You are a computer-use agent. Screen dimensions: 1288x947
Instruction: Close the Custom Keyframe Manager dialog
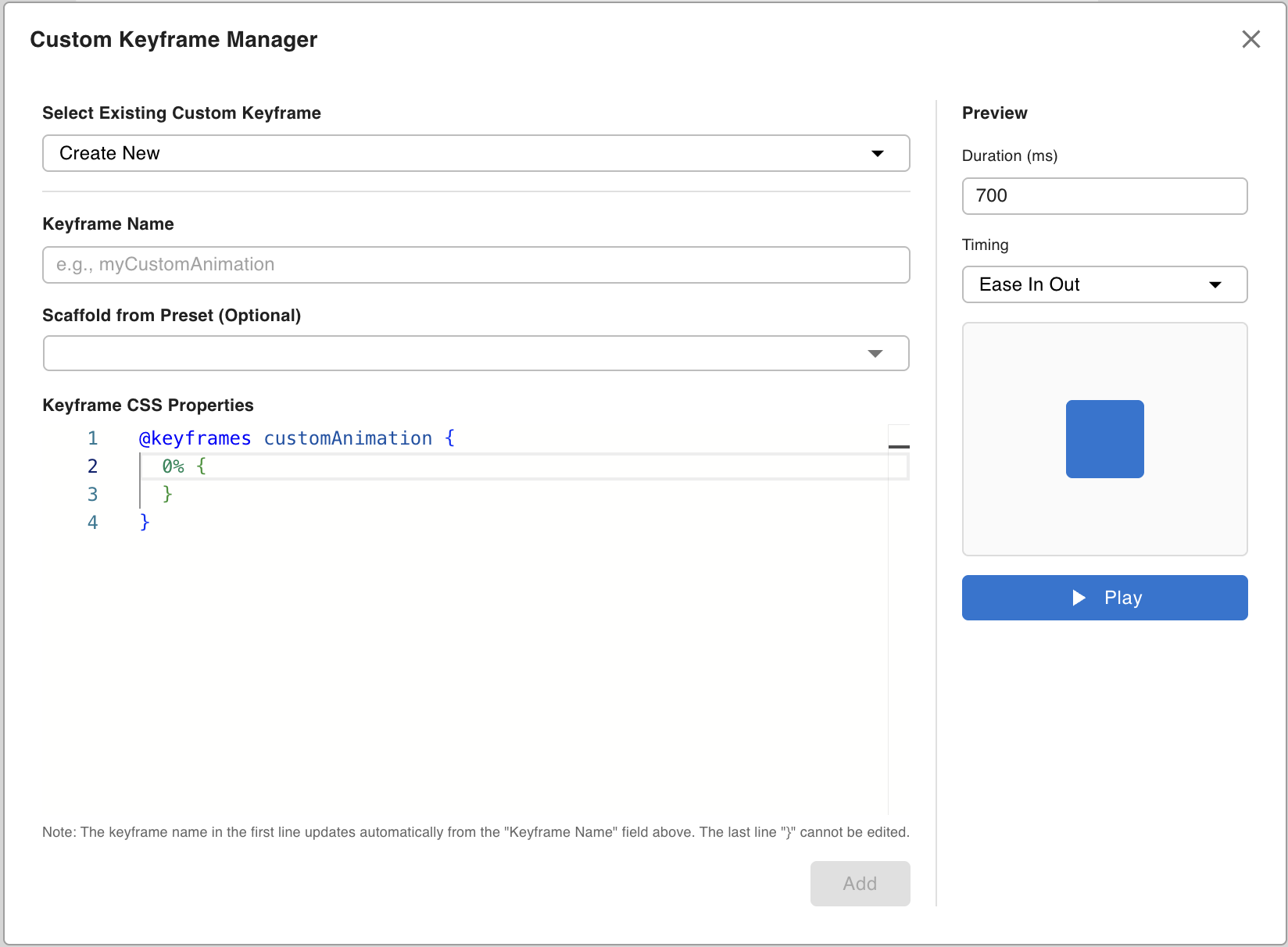point(1250,39)
